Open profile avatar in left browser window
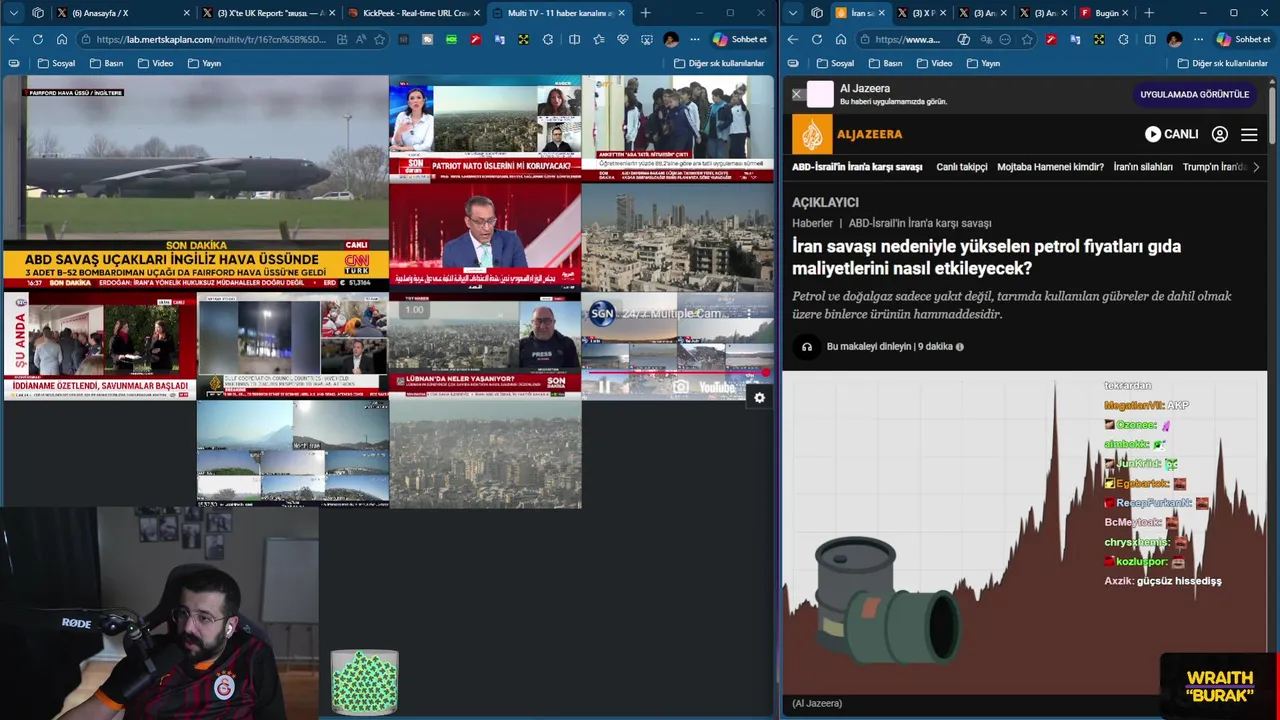The width and height of the screenshot is (1280, 720). point(671,39)
